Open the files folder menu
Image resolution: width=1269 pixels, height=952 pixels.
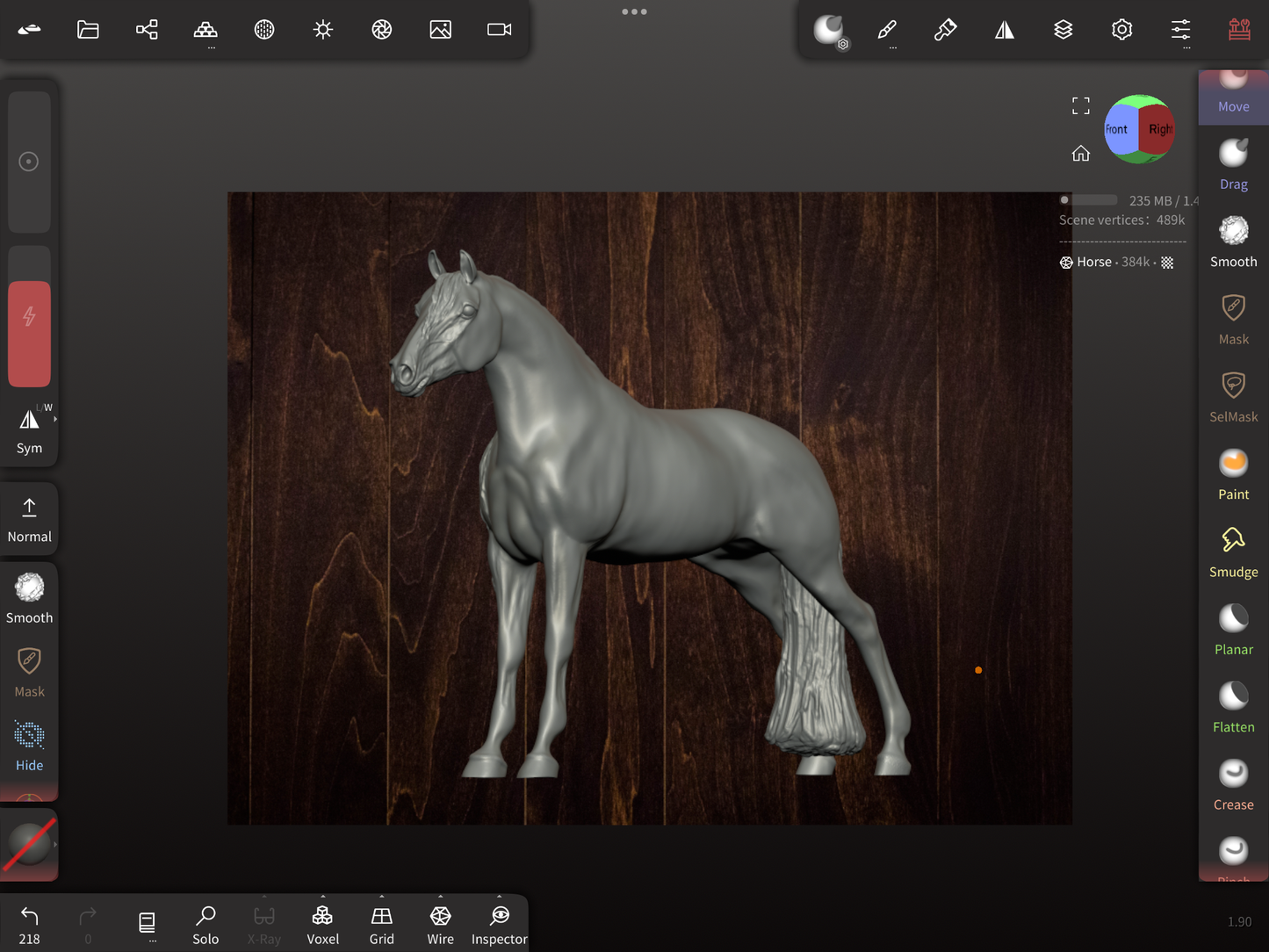[x=88, y=30]
